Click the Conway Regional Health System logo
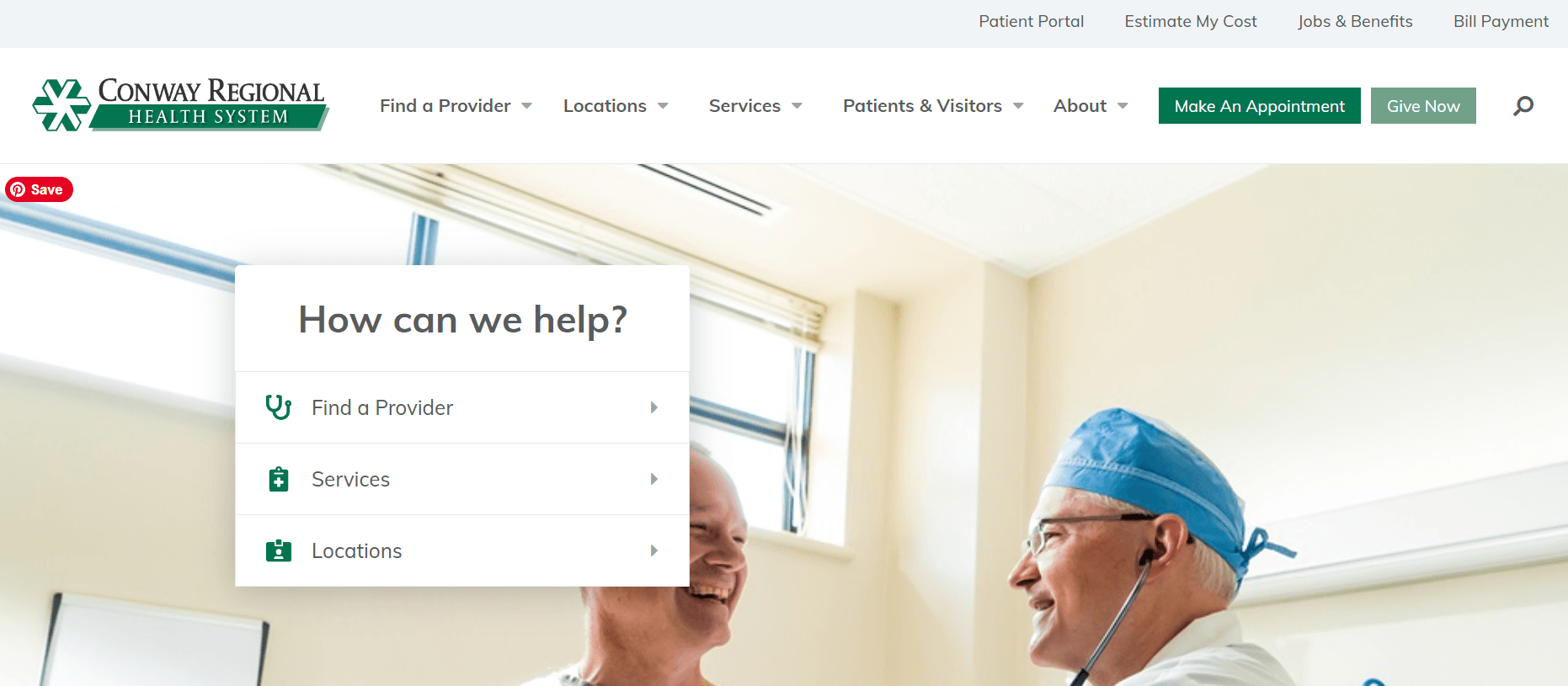 pos(180,105)
